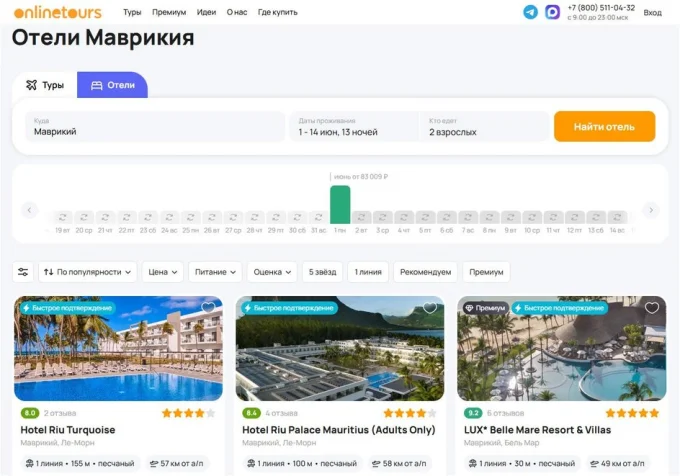Screen dimensions: 680x476
Task: Open the Питание filter dropdown
Action: tap(215, 272)
